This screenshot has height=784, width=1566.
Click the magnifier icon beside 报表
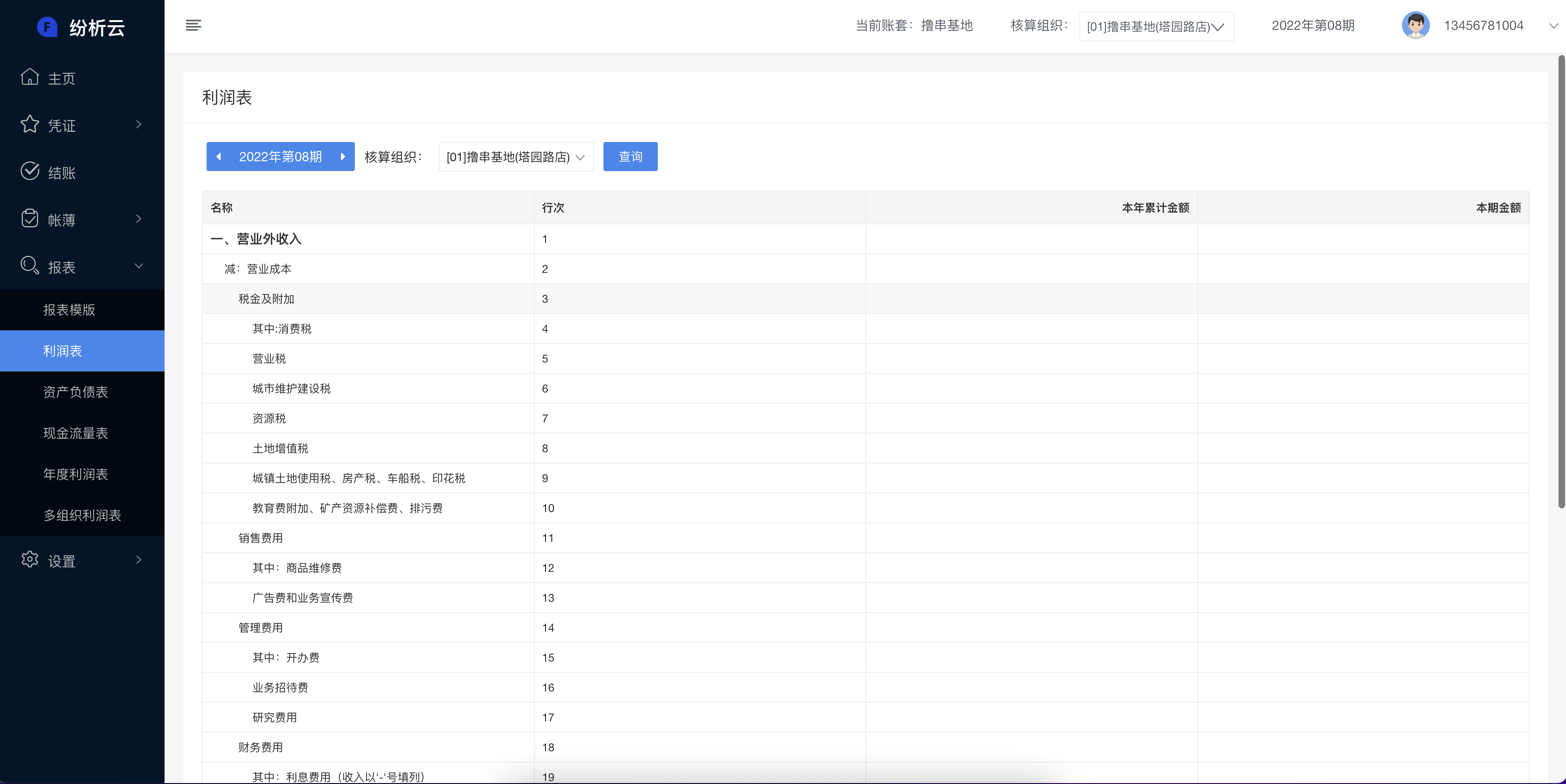[30, 265]
